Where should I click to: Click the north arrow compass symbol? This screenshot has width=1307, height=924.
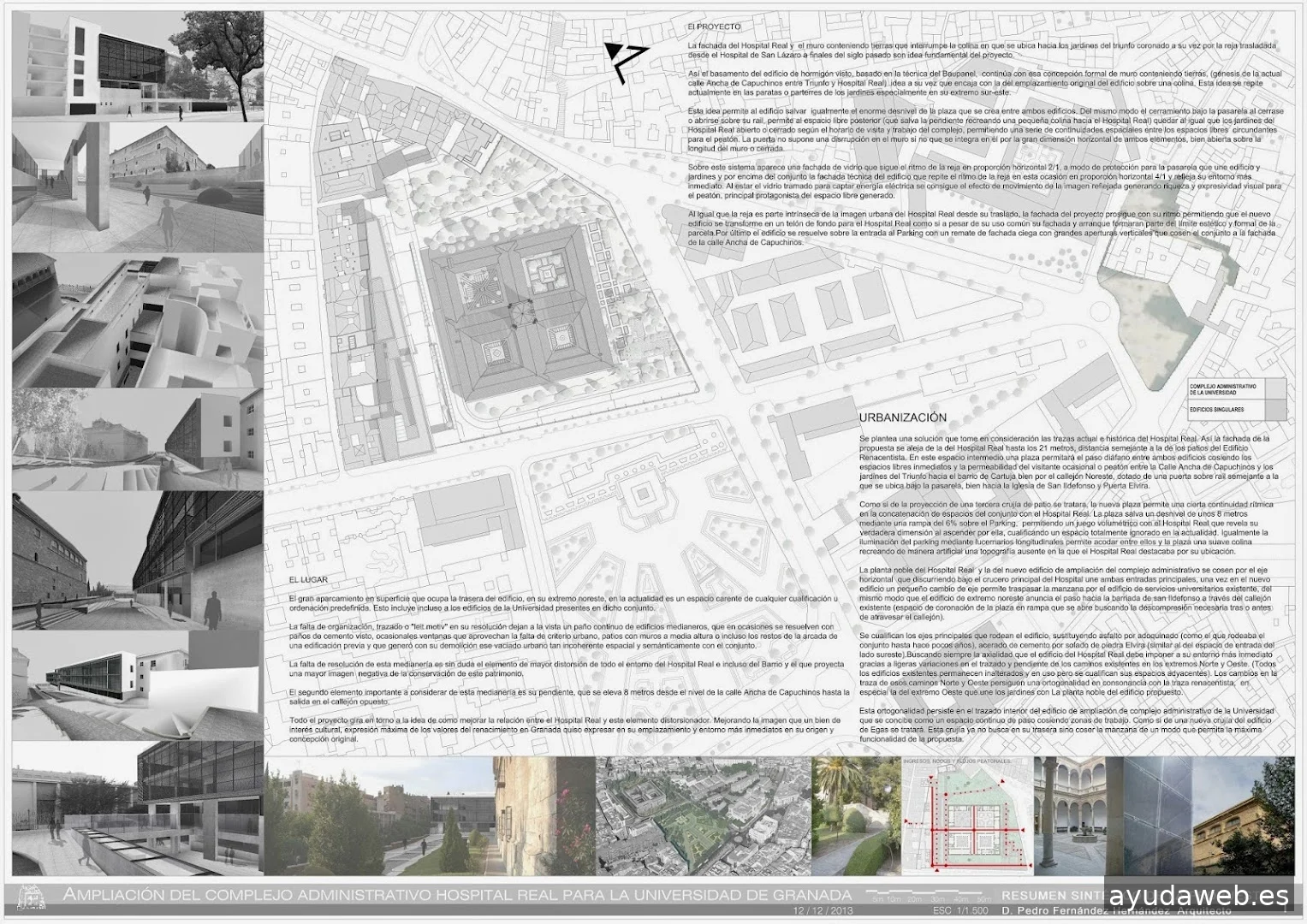point(623,61)
